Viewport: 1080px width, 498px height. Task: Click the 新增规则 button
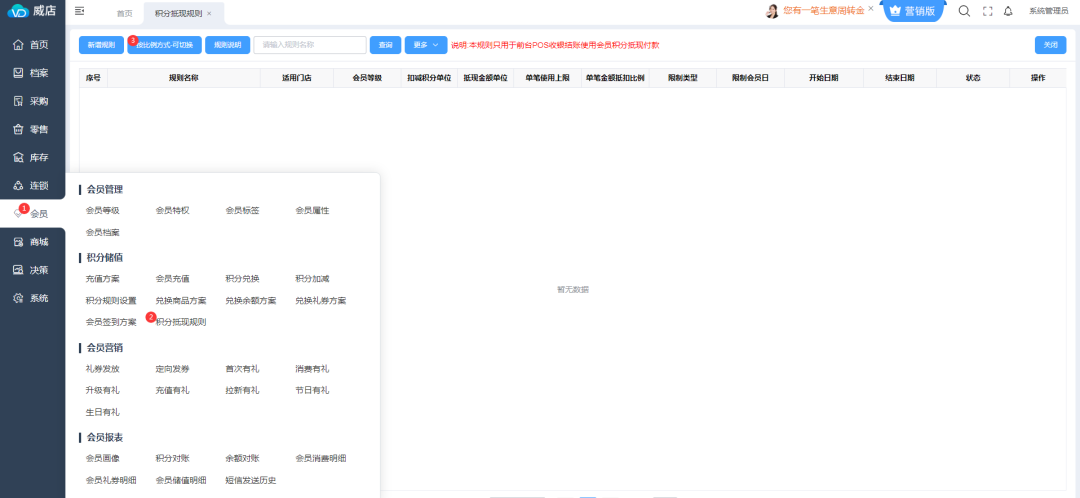[101, 45]
